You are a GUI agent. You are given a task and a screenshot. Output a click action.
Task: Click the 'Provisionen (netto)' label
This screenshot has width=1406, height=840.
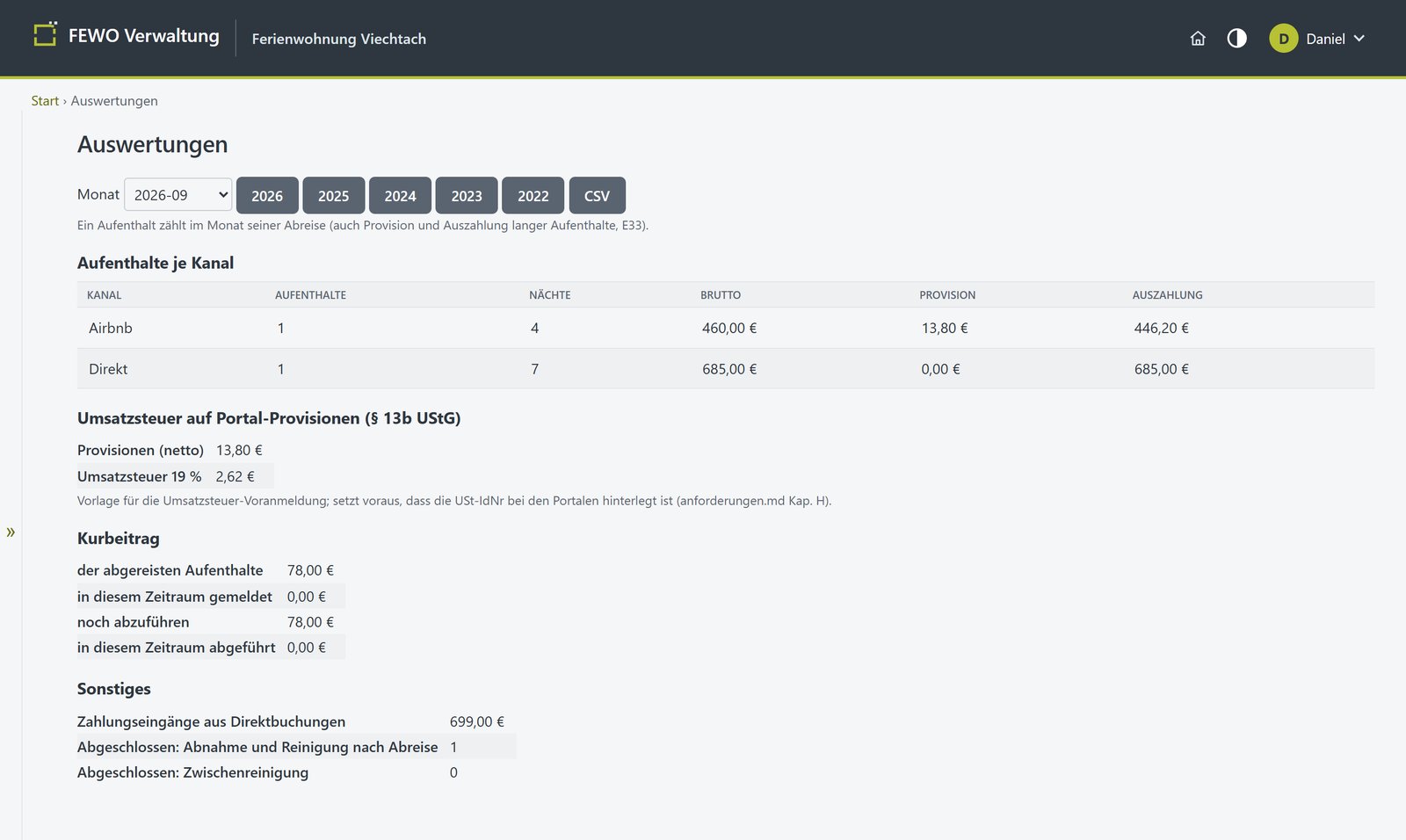[x=141, y=450]
